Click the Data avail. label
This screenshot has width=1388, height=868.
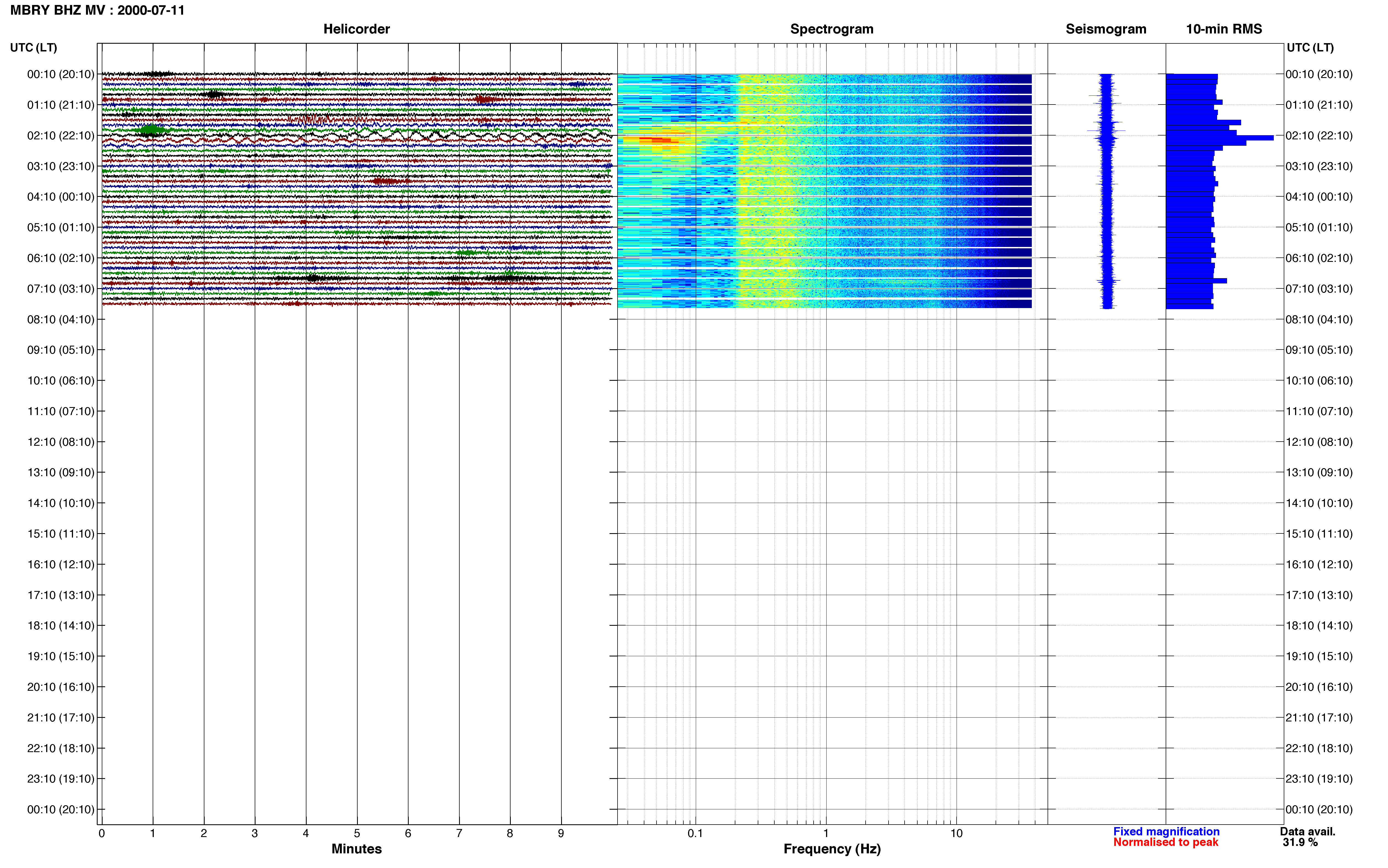click(x=1308, y=831)
